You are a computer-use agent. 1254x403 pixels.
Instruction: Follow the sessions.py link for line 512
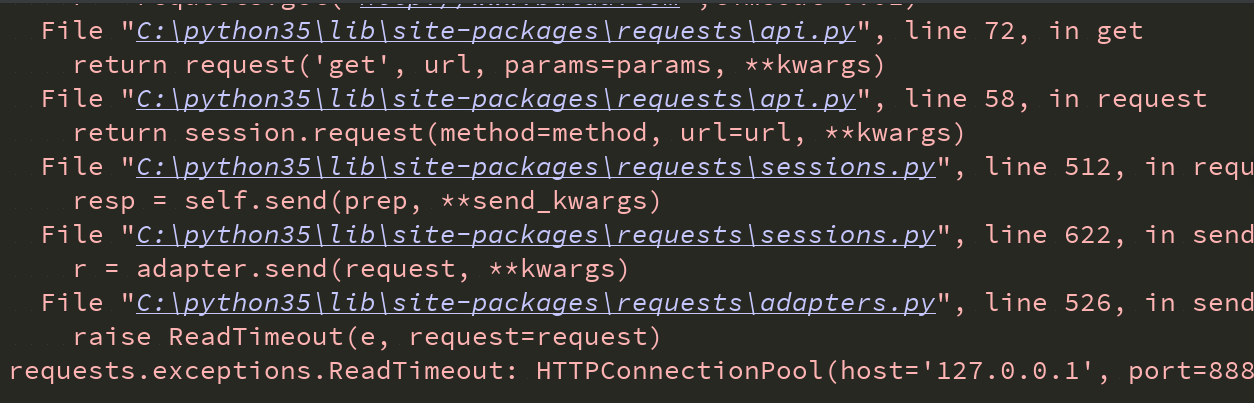pyautogui.click(x=535, y=167)
